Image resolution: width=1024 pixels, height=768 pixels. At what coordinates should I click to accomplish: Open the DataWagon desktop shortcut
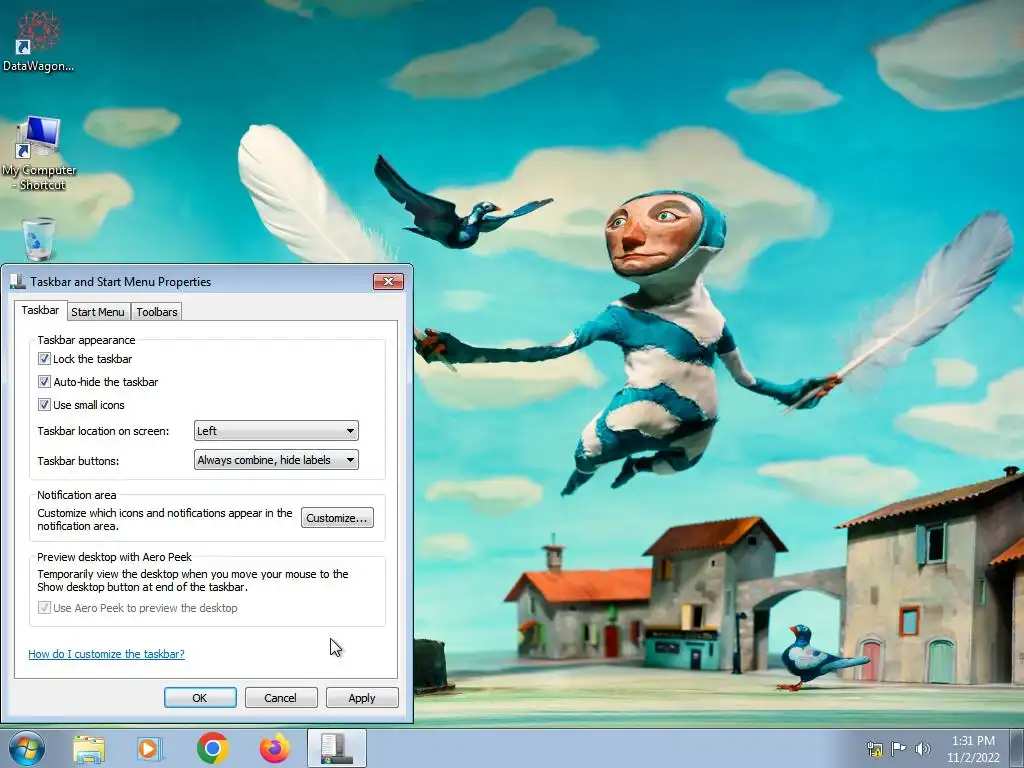click(x=38, y=40)
